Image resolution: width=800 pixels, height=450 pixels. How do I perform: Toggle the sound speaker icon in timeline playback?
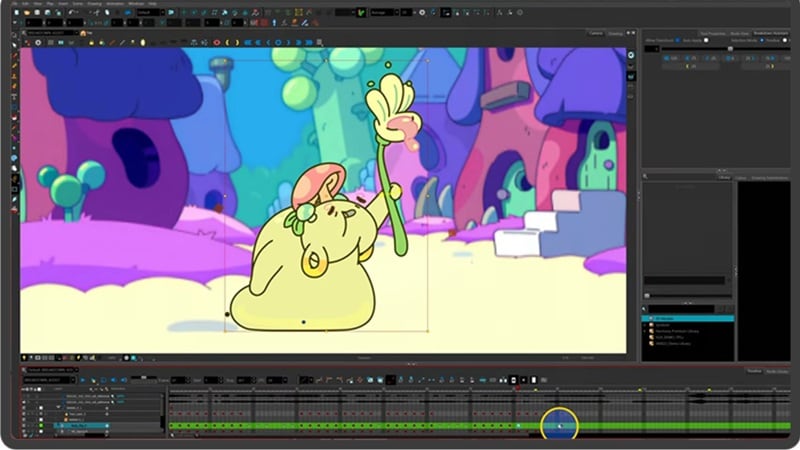pyautogui.click(x=113, y=380)
